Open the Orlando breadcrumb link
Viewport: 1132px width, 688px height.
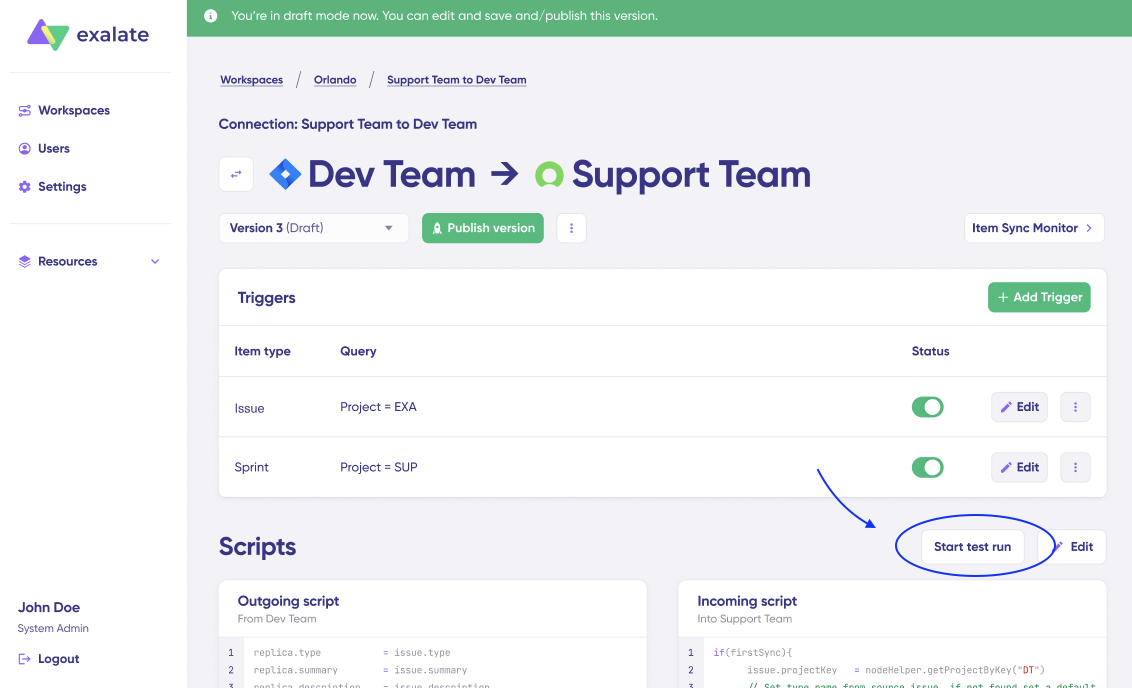pyautogui.click(x=335, y=80)
